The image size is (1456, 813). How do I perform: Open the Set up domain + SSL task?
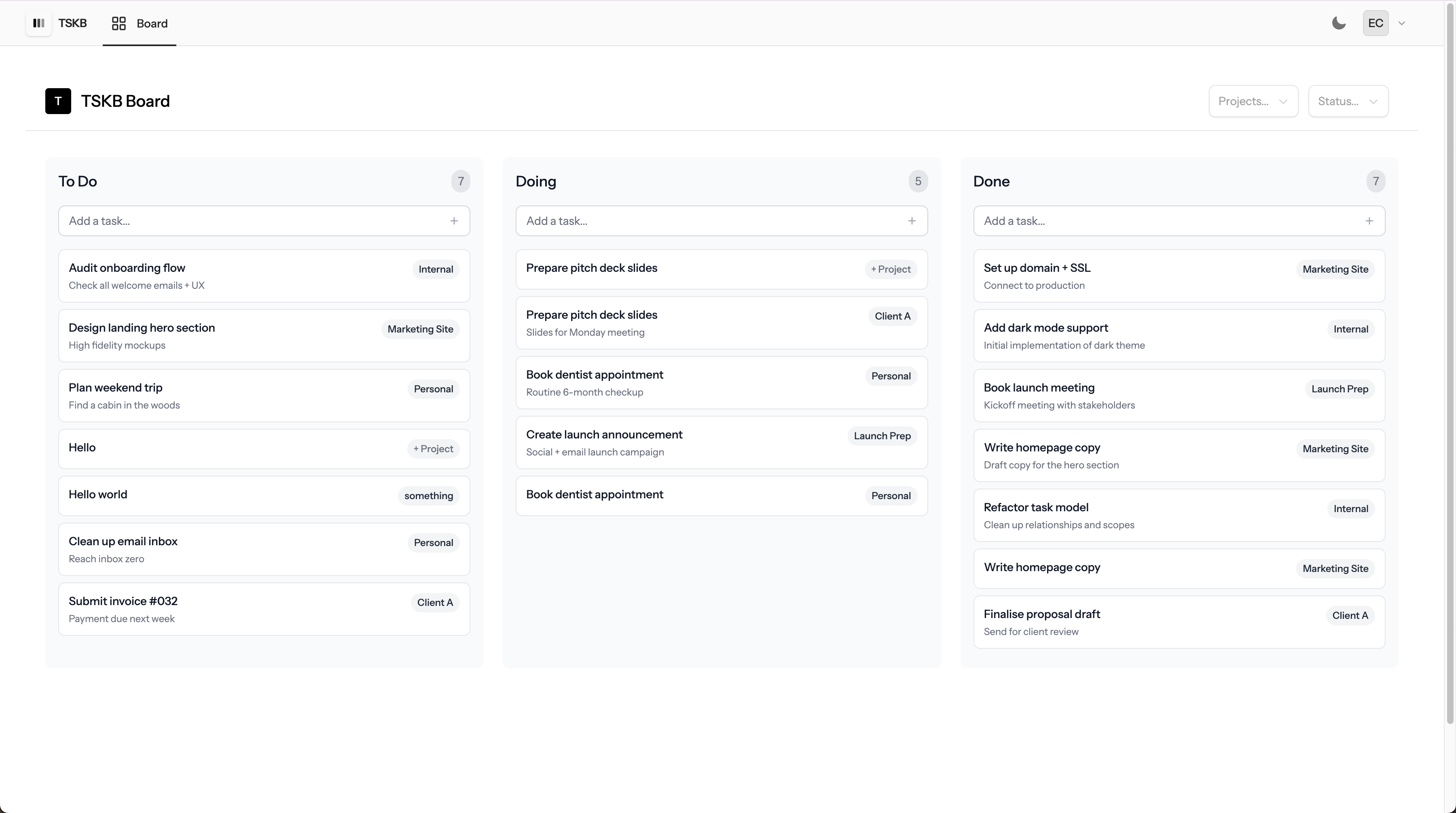tap(1179, 276)
